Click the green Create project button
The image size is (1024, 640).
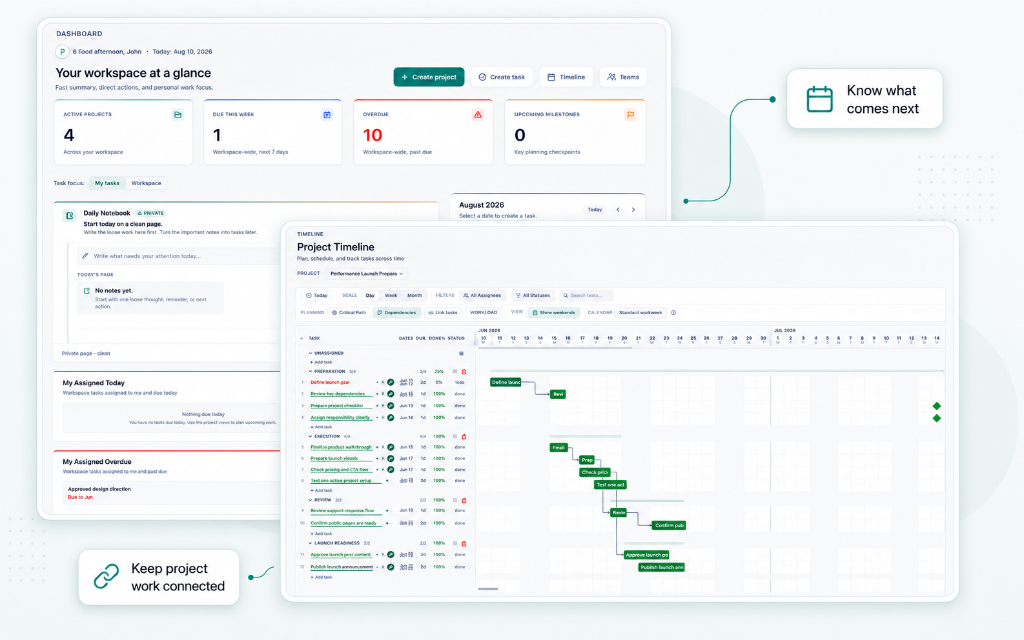pos(428,77)
